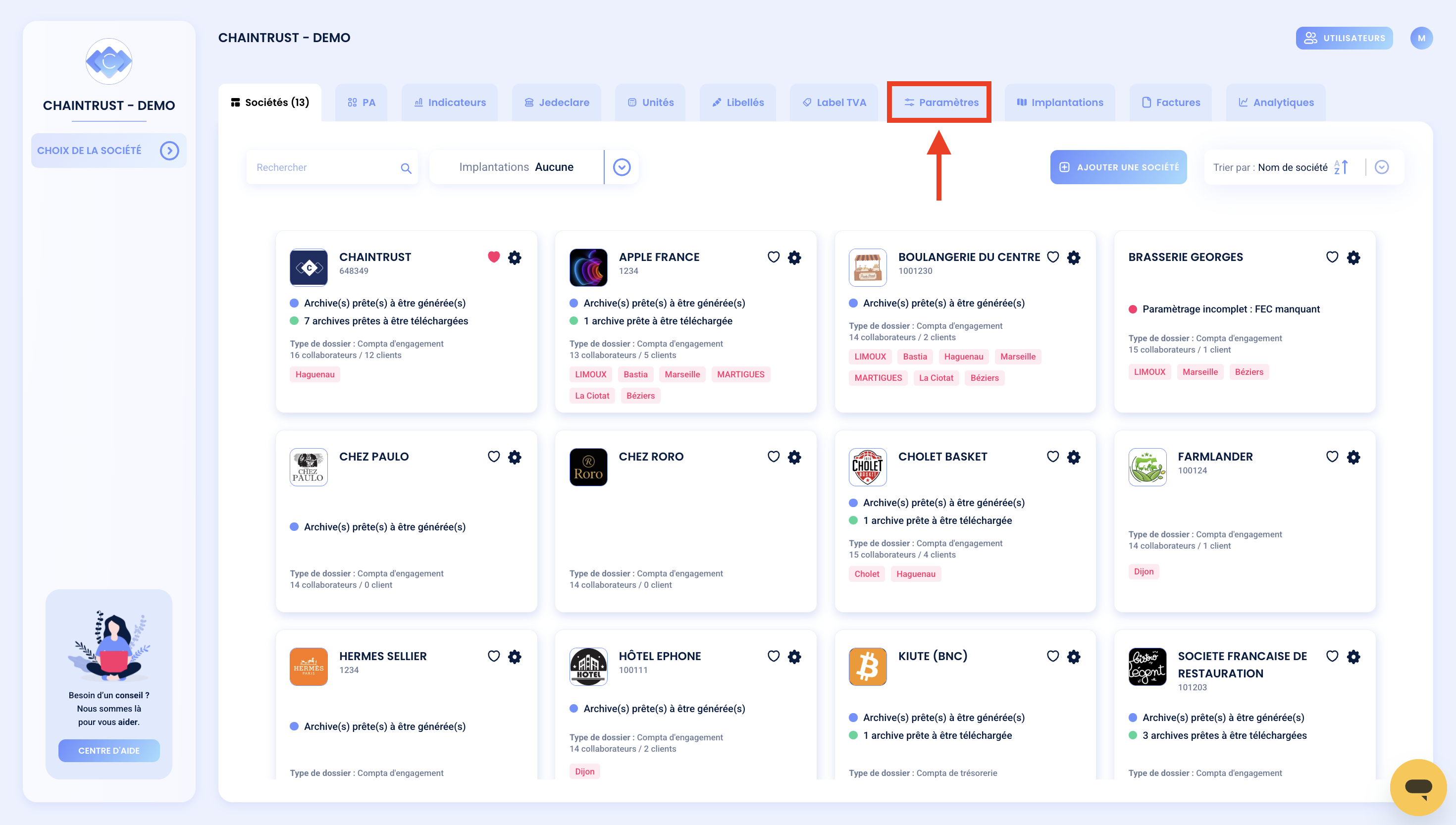Open settings gear for BOULANGERIE DU CENTRE
This screenshot has width=1456, height=825.
point(1074,257)
